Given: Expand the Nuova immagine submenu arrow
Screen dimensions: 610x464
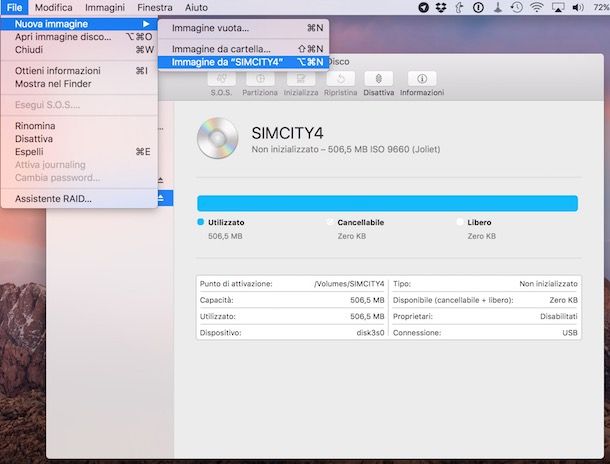Looking at the screenshot, I should coord(146,24).
